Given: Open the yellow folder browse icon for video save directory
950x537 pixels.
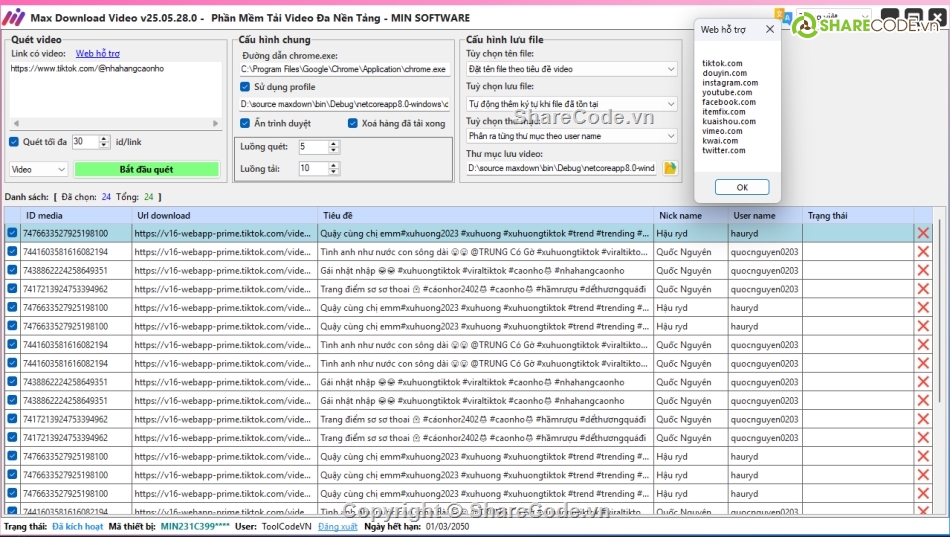Looking at the screenshot, I should 670,168.
